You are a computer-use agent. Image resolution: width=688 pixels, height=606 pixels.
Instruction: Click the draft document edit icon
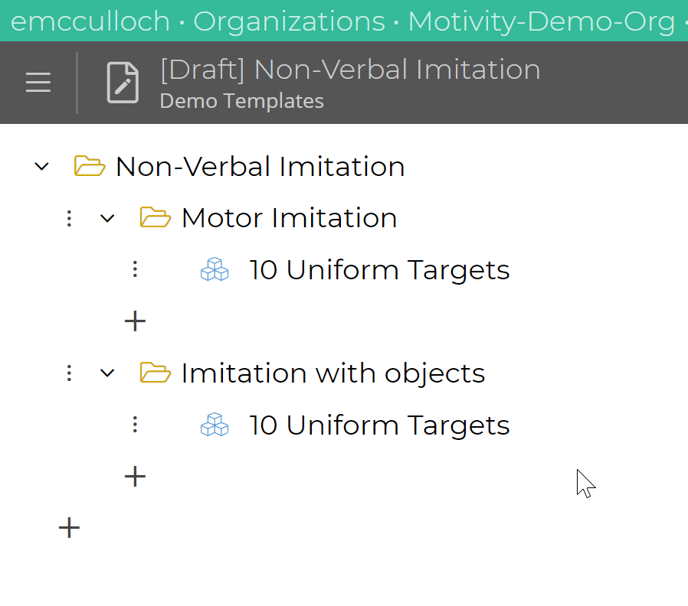click(123, 82)
